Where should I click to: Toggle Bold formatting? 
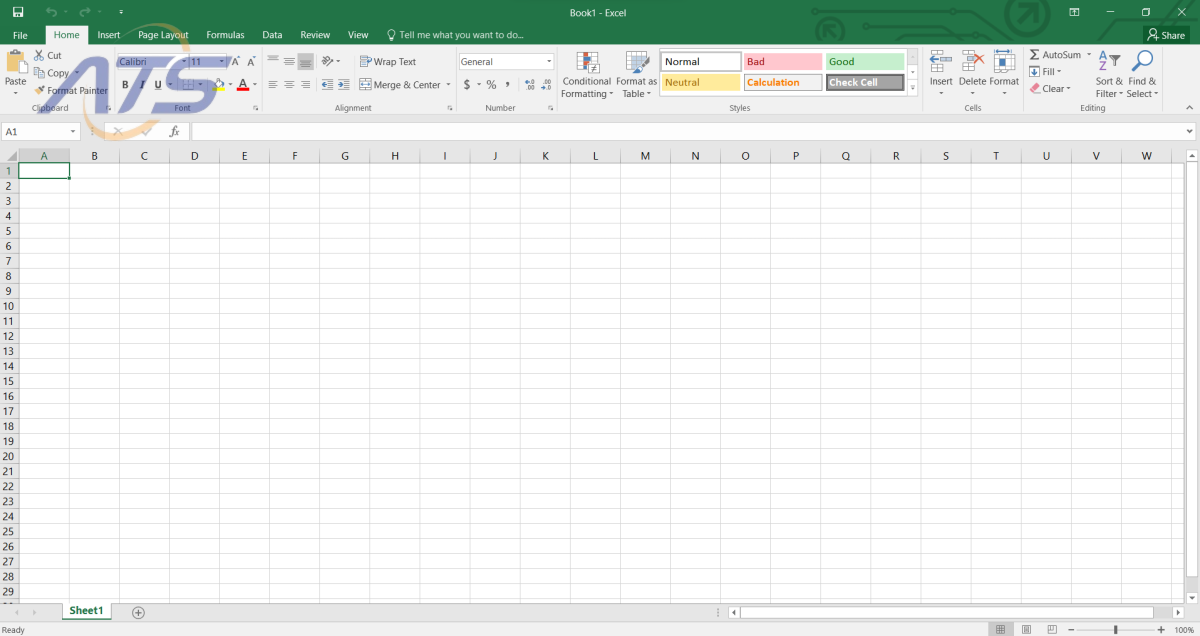click(x=125, y=85)
